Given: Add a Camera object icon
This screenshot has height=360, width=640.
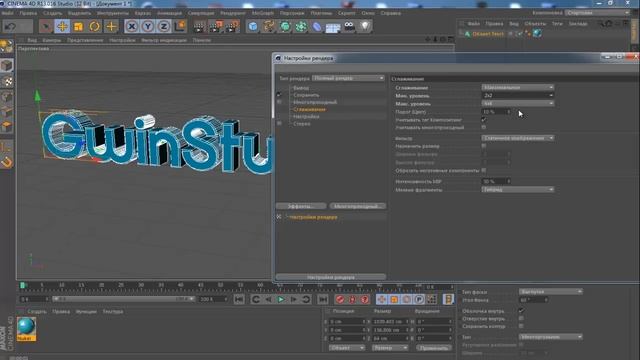Looking at the screenshot, I should coord(349,27).
